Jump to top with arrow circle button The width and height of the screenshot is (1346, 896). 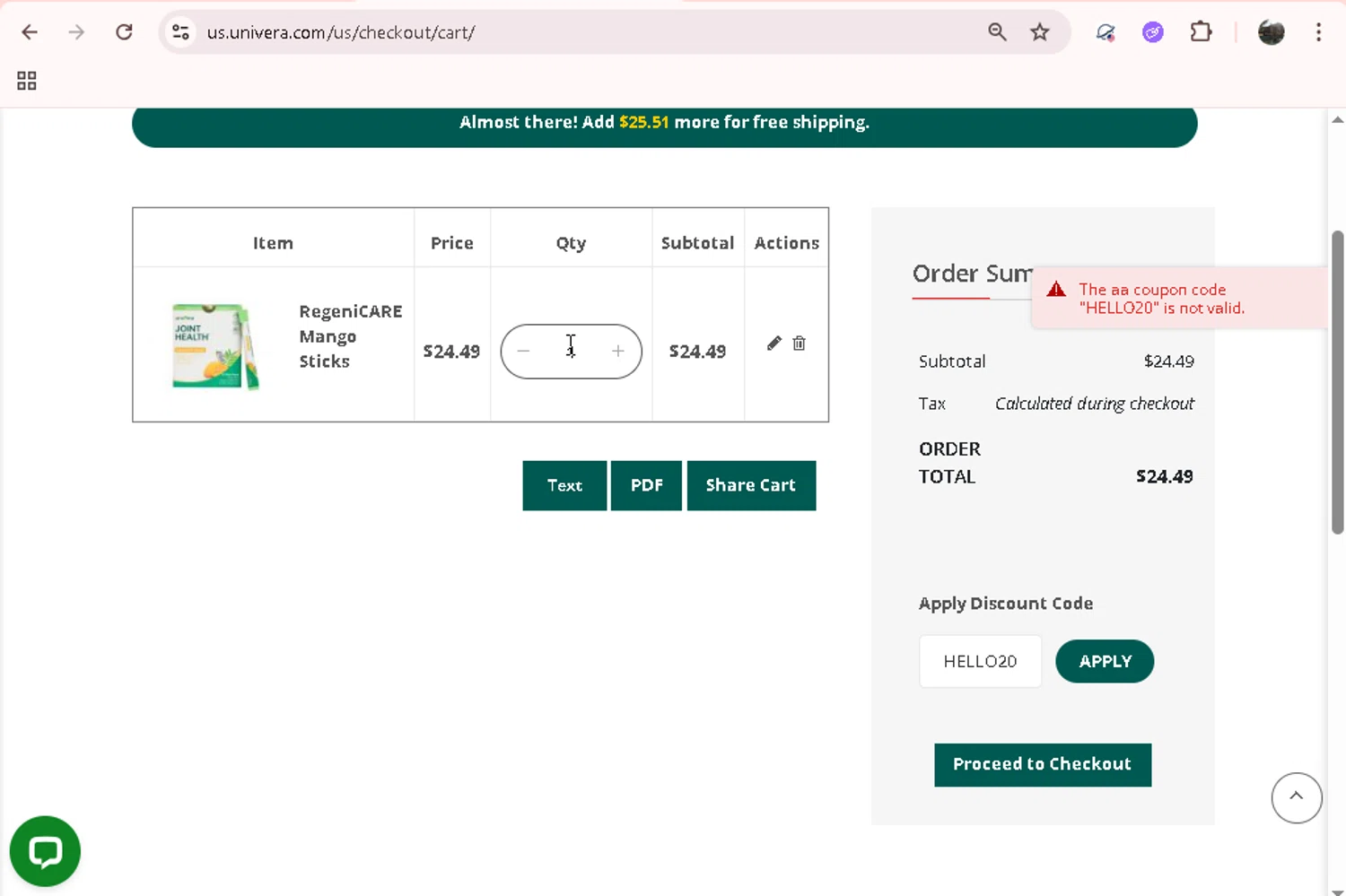tap(1297, 797)
